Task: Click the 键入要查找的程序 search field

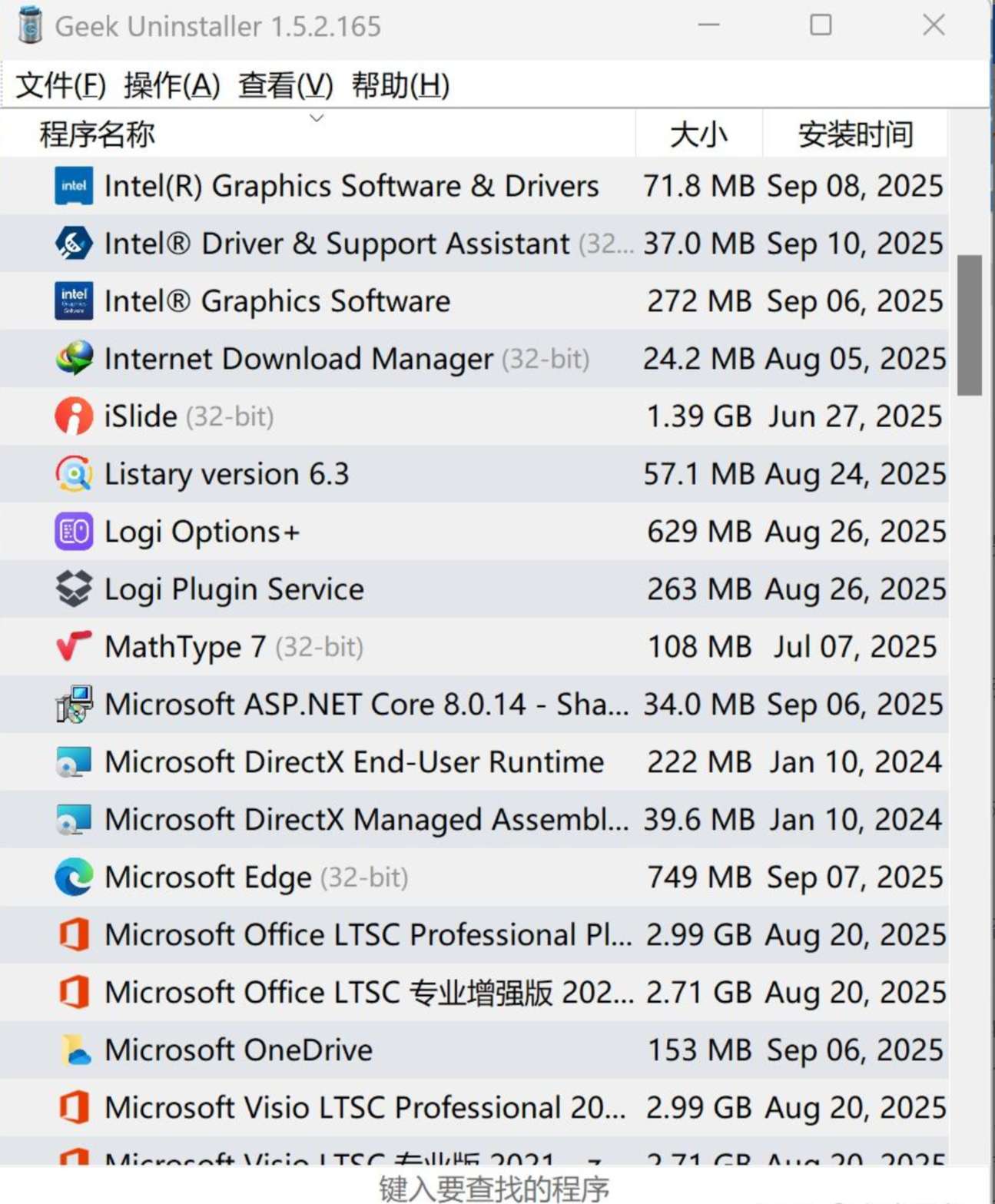Action: 493,1188
